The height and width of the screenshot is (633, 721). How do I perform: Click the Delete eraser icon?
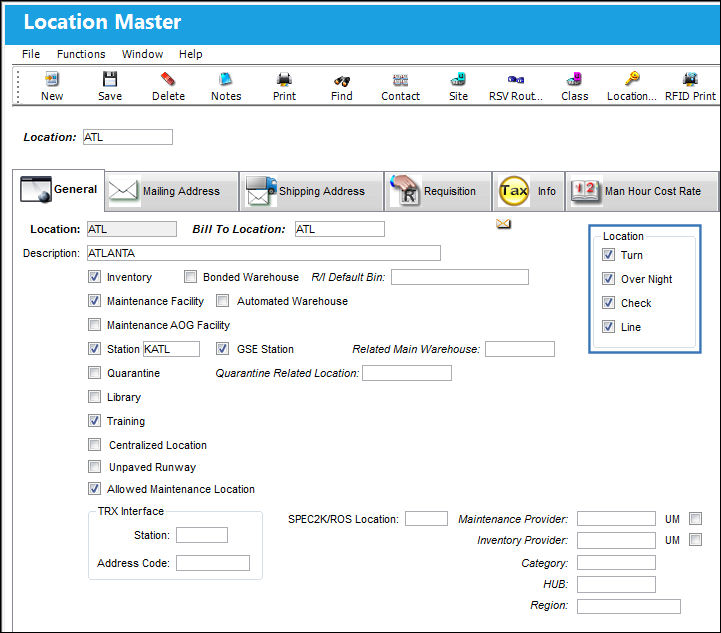click(x=168, y=79)
